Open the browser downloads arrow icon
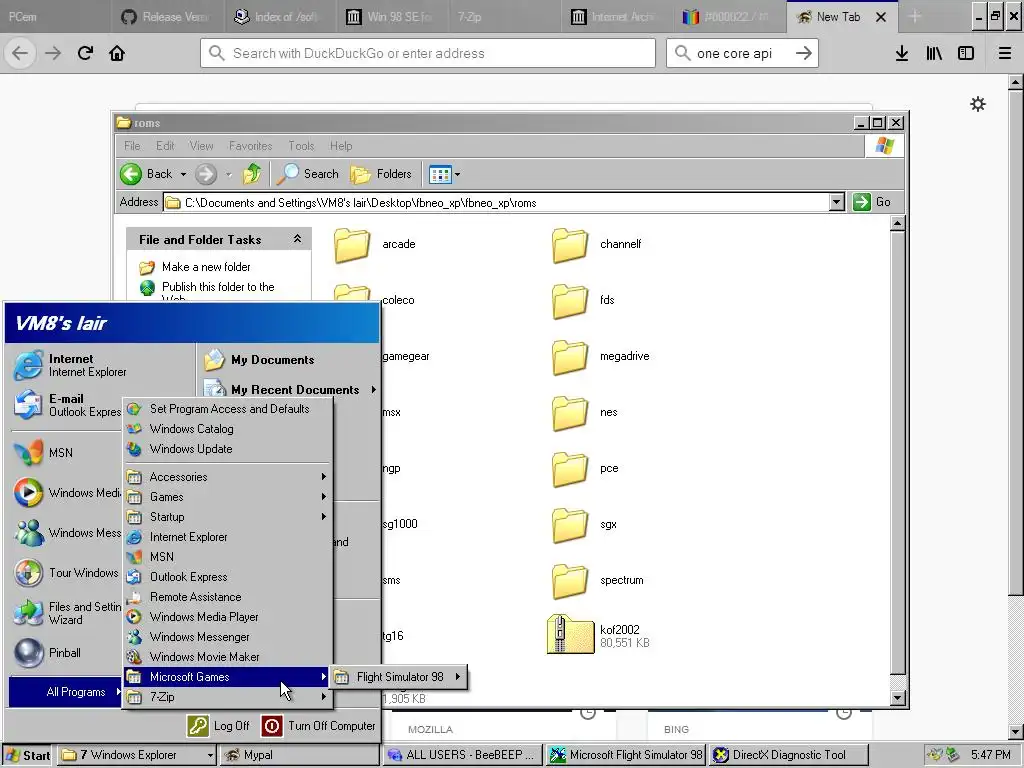This screenshot has height=768, width=1024. (902, 54)
